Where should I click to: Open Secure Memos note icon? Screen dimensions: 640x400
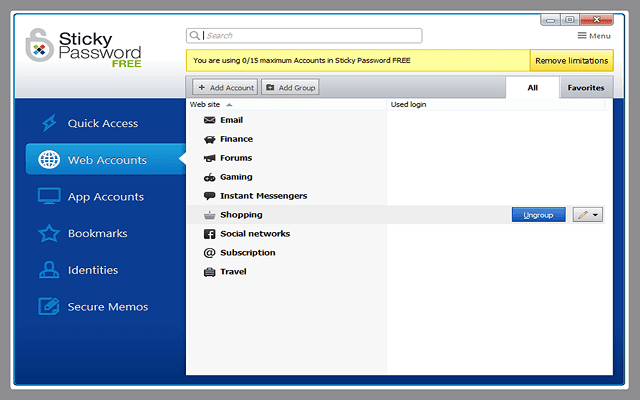(x=49, y=307)
